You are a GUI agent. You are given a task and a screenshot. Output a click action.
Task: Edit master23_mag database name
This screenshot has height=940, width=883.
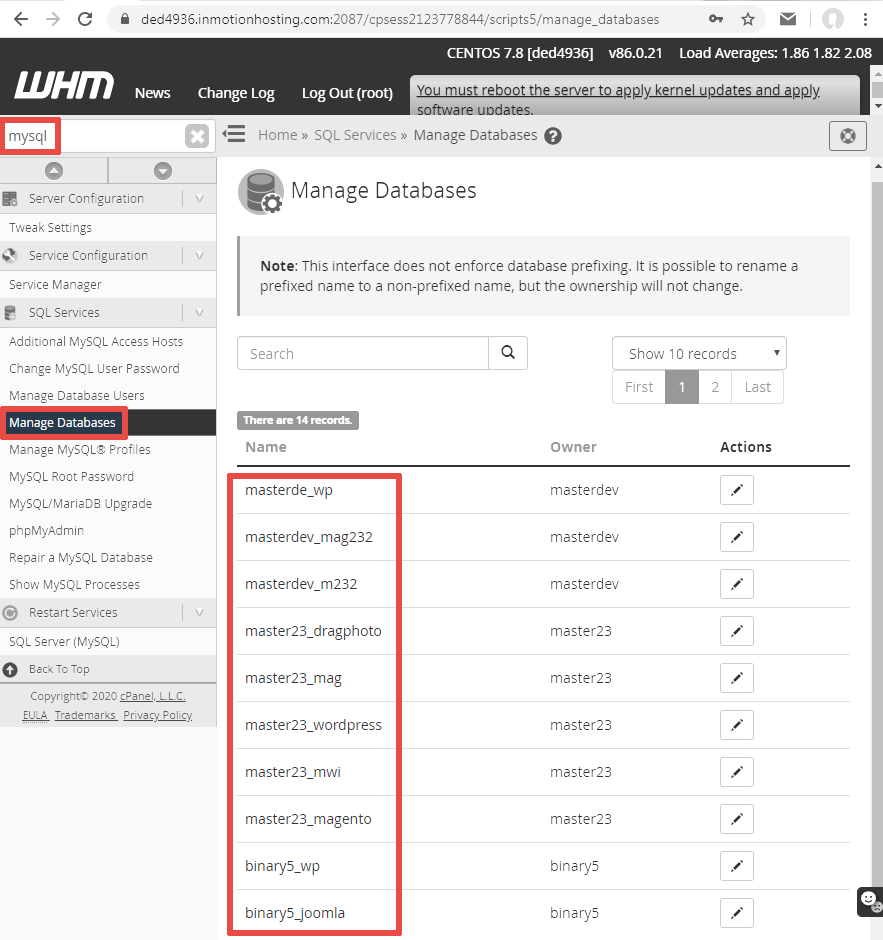pos(737,678)
